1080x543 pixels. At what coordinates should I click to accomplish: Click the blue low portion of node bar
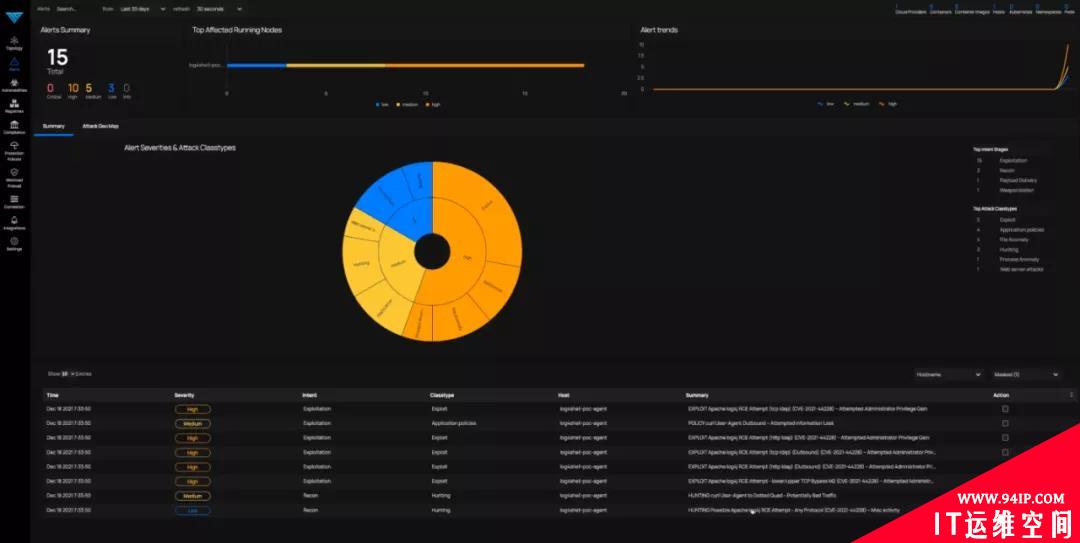256,65
